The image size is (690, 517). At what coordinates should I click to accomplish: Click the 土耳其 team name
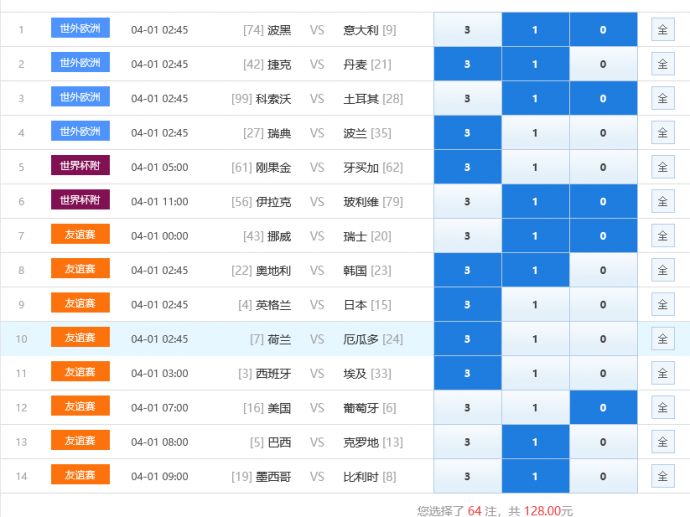click(360, 99)
